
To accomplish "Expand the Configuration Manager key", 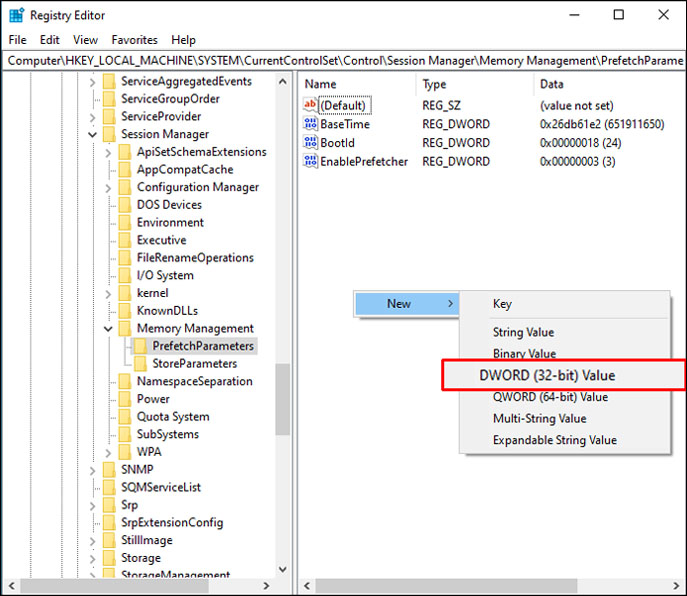I will click(x=108, y=188).
